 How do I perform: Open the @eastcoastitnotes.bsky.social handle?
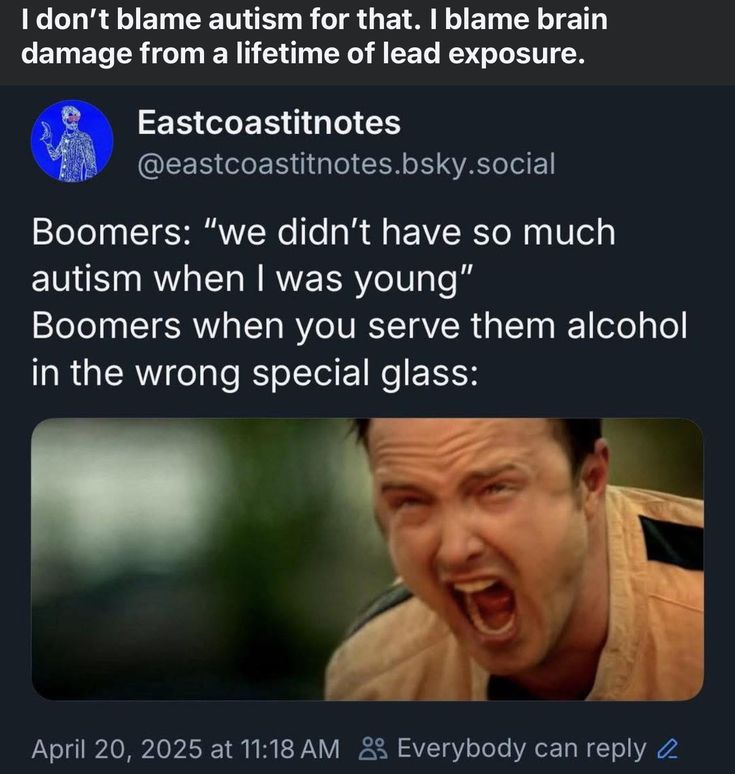[x=344, y=162]
